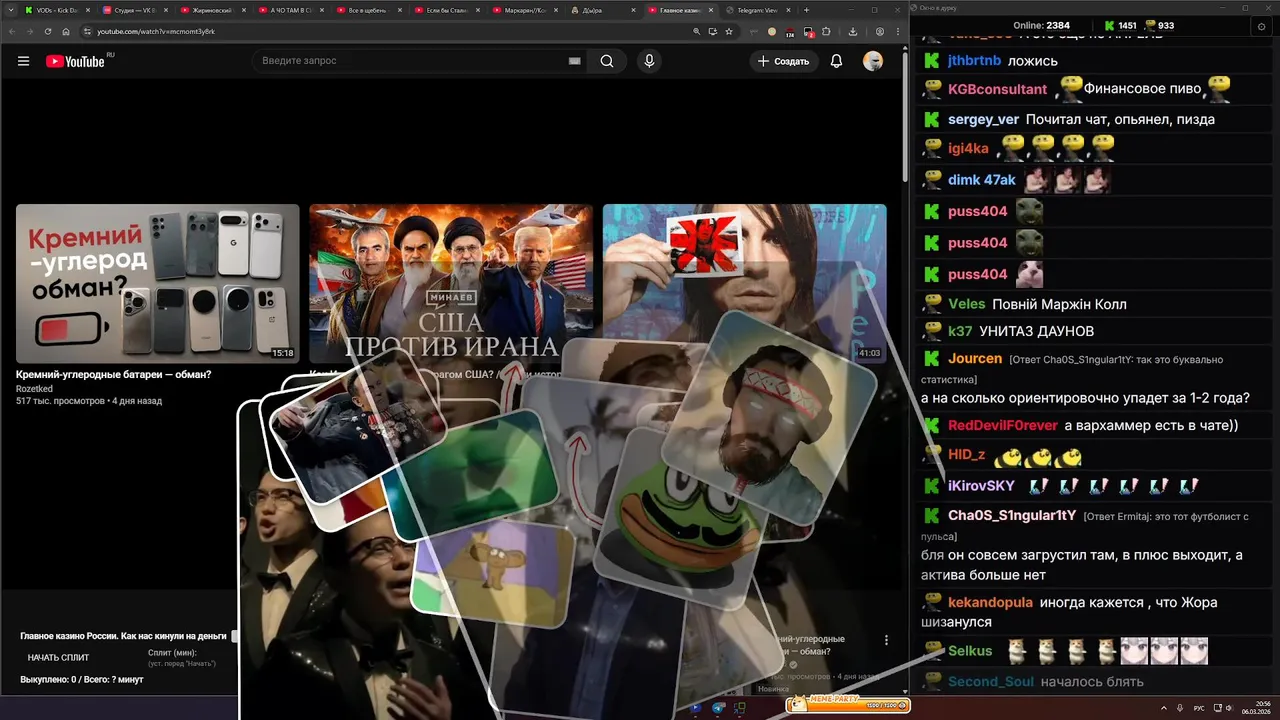The height and width of the screenshot is (720, 1280).
Task: Click username Jourcen in chat
Action: click(975, 358)
